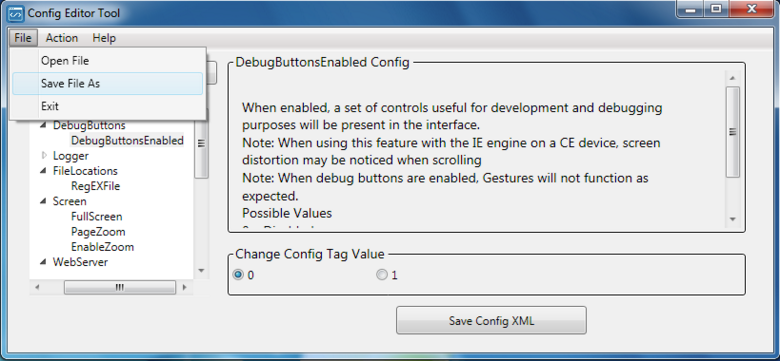Click the tree horizontal scroll right arrow
Image resolution: width=782 pixels, height=361 pixels.
[185, 287]
